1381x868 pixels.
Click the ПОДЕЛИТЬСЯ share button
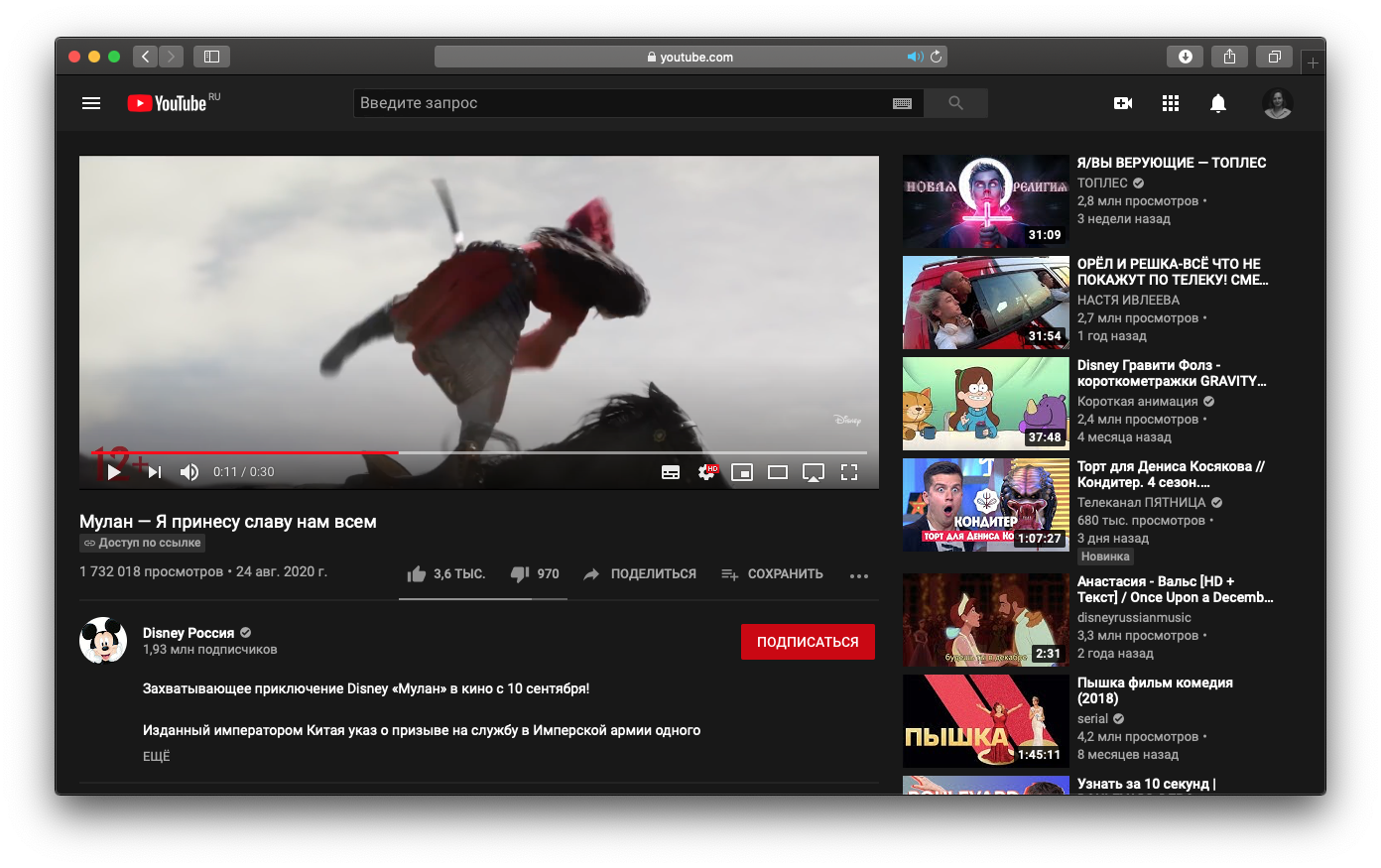pyautogui.click(x=640, y=574)
